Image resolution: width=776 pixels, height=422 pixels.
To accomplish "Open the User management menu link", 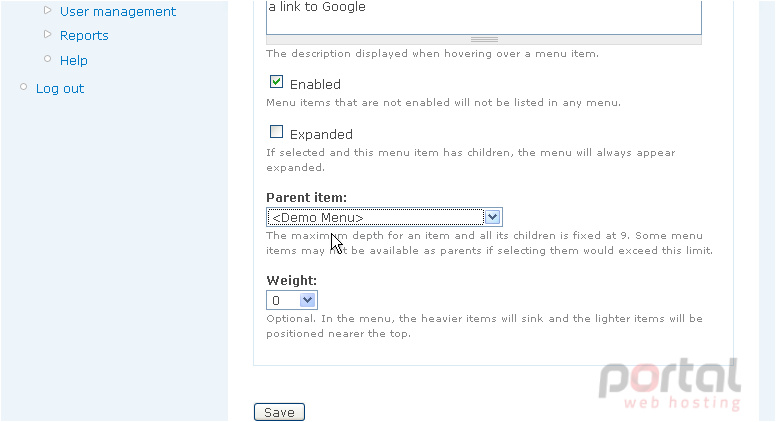I will pos(118,11).
